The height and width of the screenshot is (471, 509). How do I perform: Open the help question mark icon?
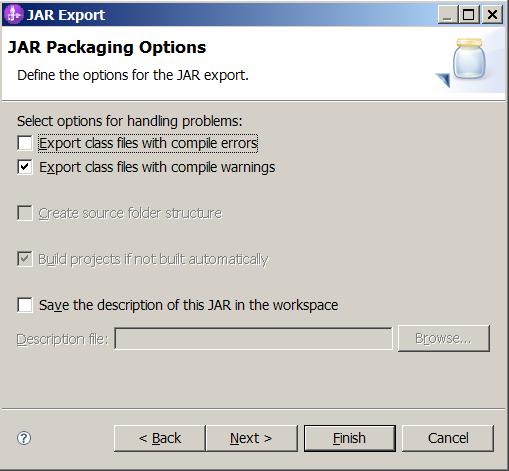(24, 438)
